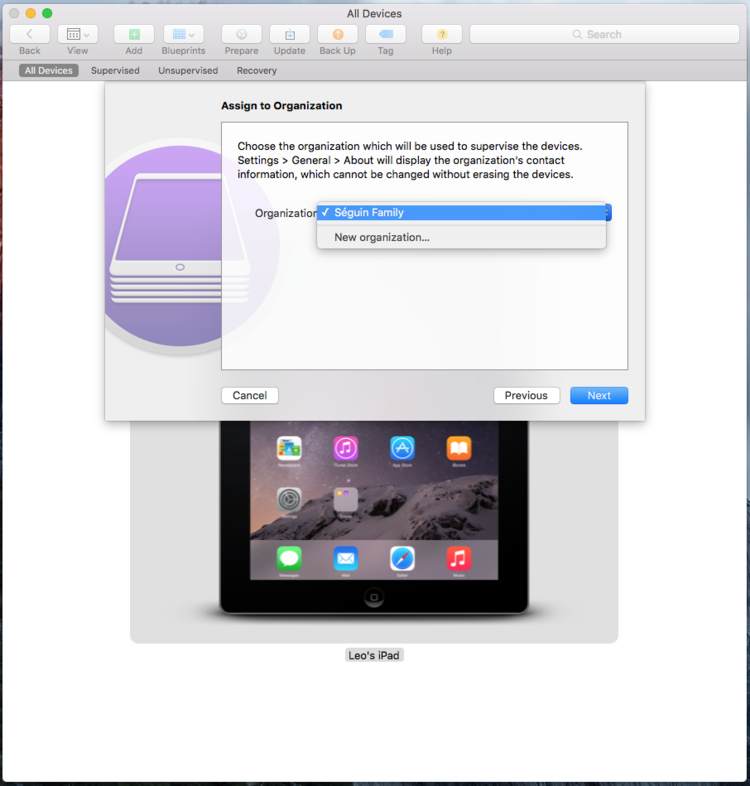750x786 pixels.
Task: Click Newsstand icon on iPad screen
Action: click(x=289, y=448)
